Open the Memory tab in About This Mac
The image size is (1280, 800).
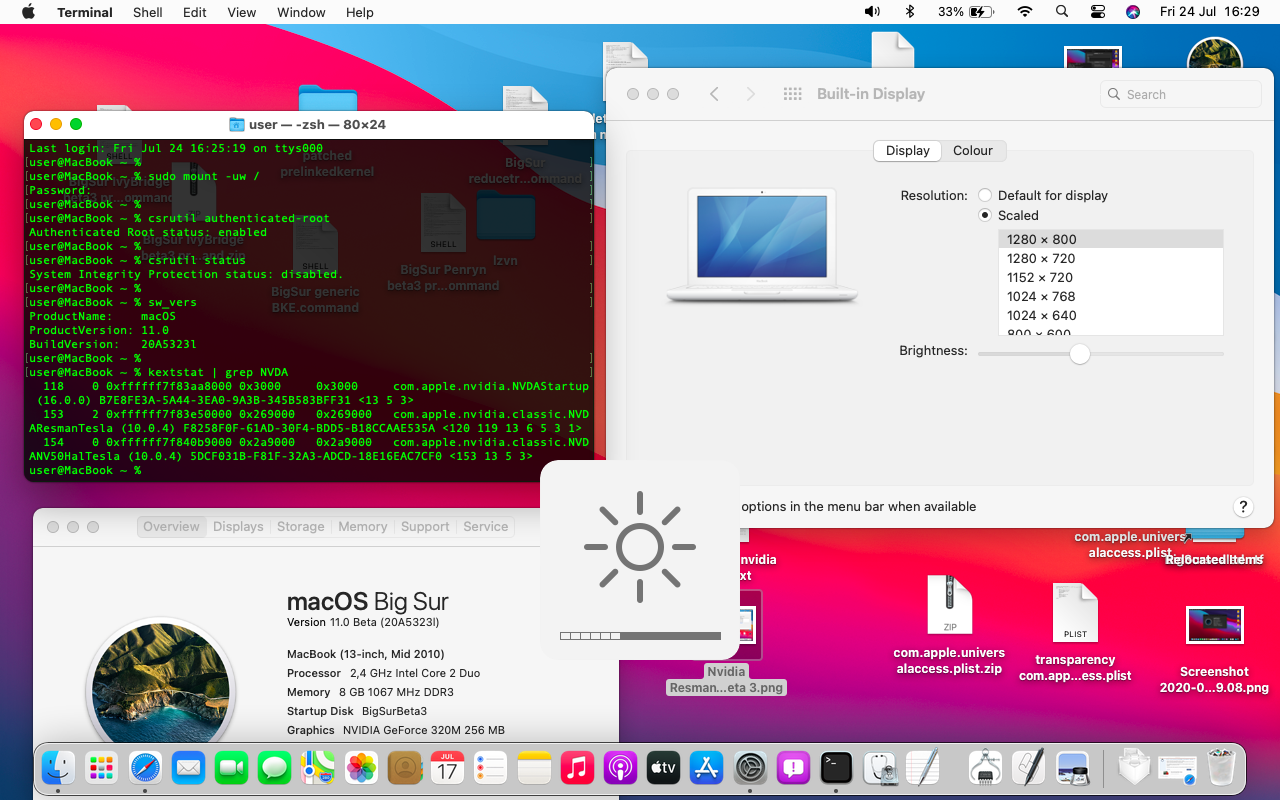tap(363, 526)
